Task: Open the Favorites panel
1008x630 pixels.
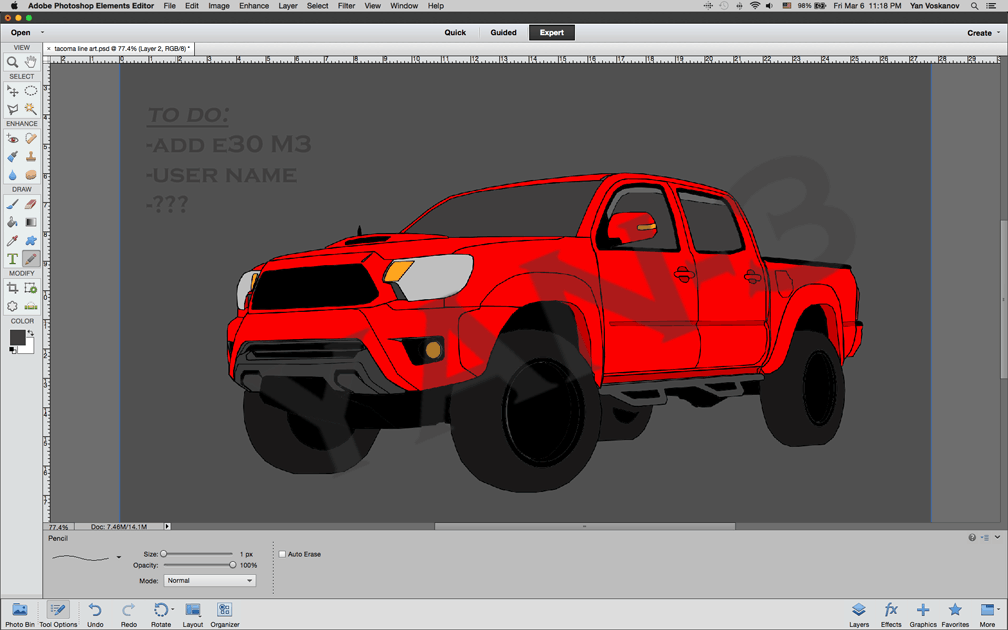Action: click(x=955, y=614)
